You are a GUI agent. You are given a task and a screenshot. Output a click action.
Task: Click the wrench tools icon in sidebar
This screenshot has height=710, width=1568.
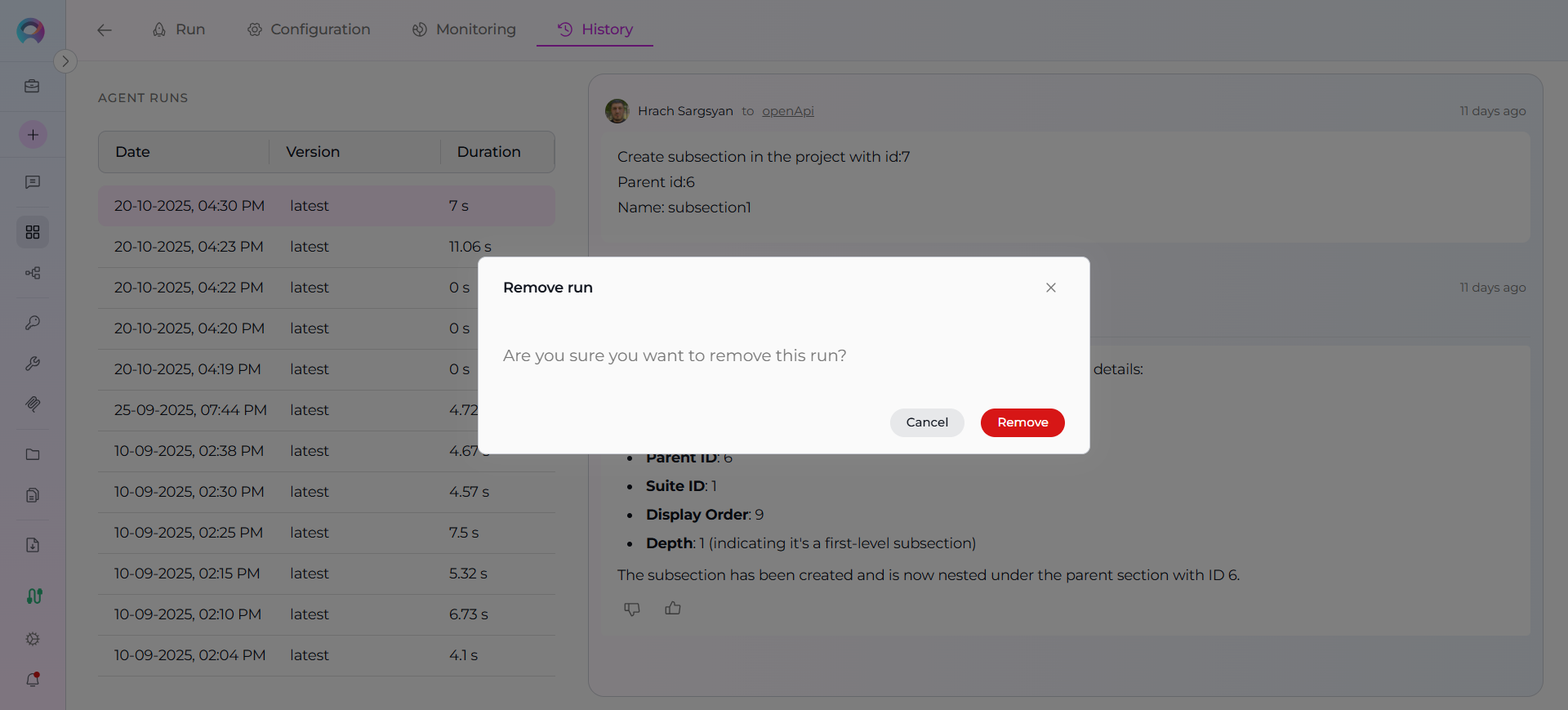tap(33, 364)
